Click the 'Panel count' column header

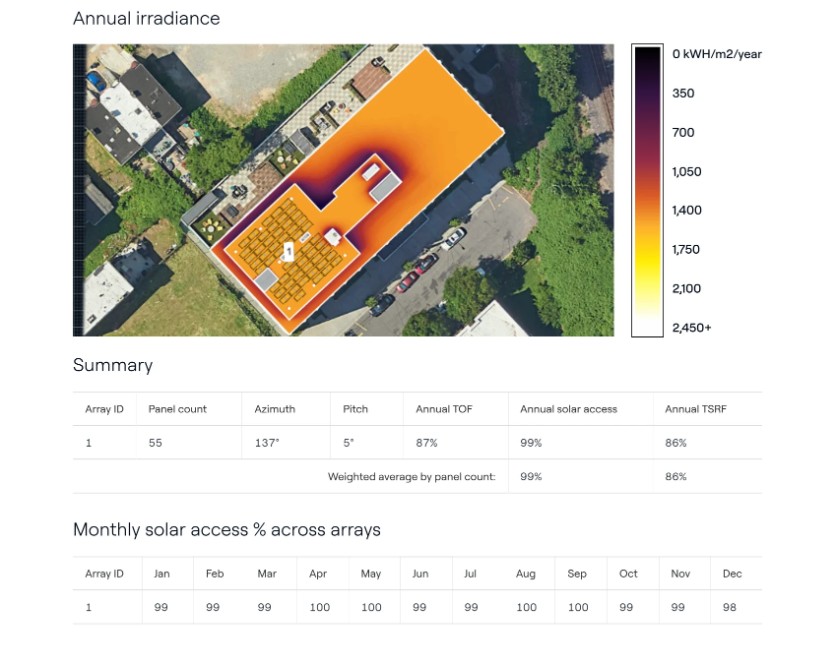[x=177, y=409]
